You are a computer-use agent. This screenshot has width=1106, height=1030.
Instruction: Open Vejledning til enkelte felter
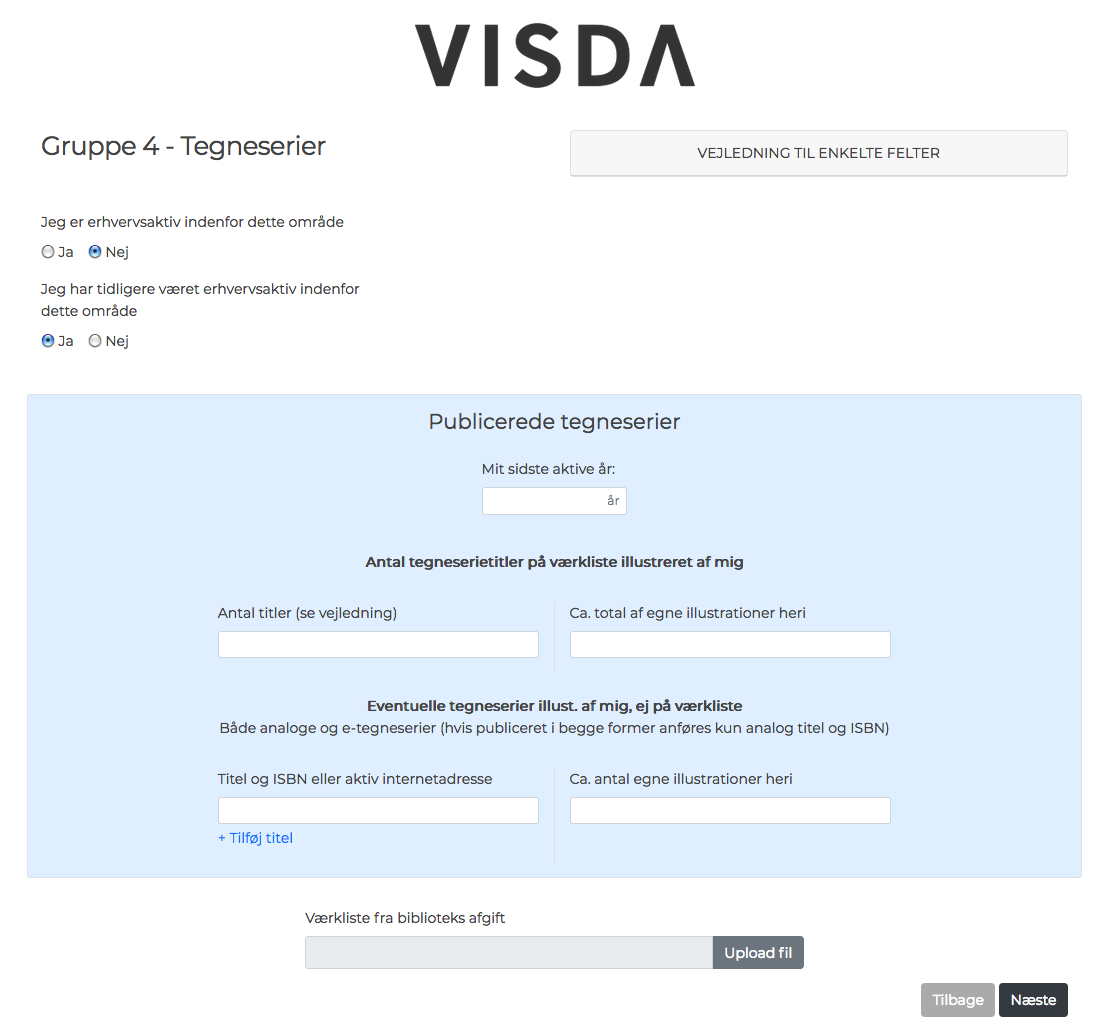(818, 153)
